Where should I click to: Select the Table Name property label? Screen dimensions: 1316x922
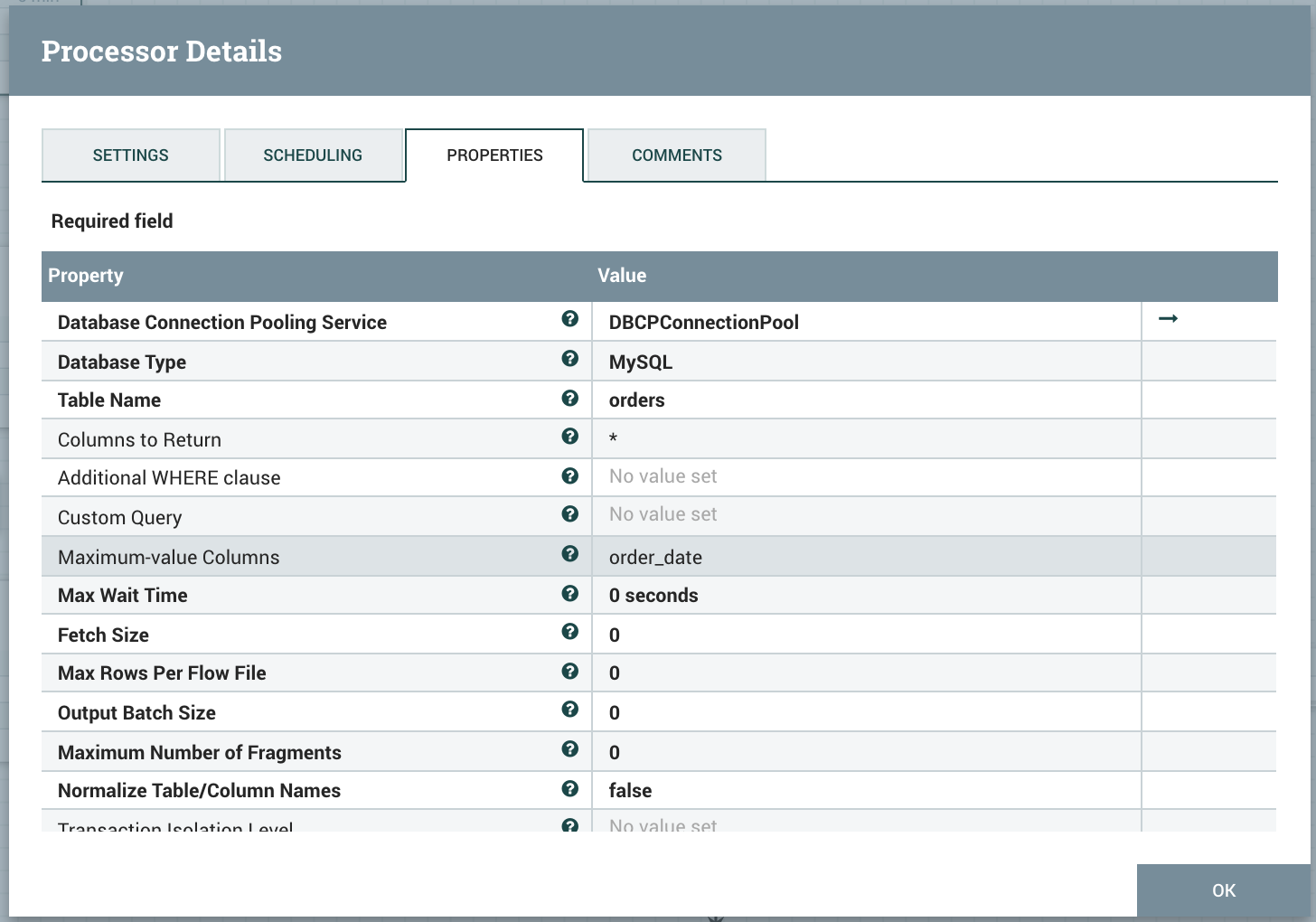(x=109, y=400)
